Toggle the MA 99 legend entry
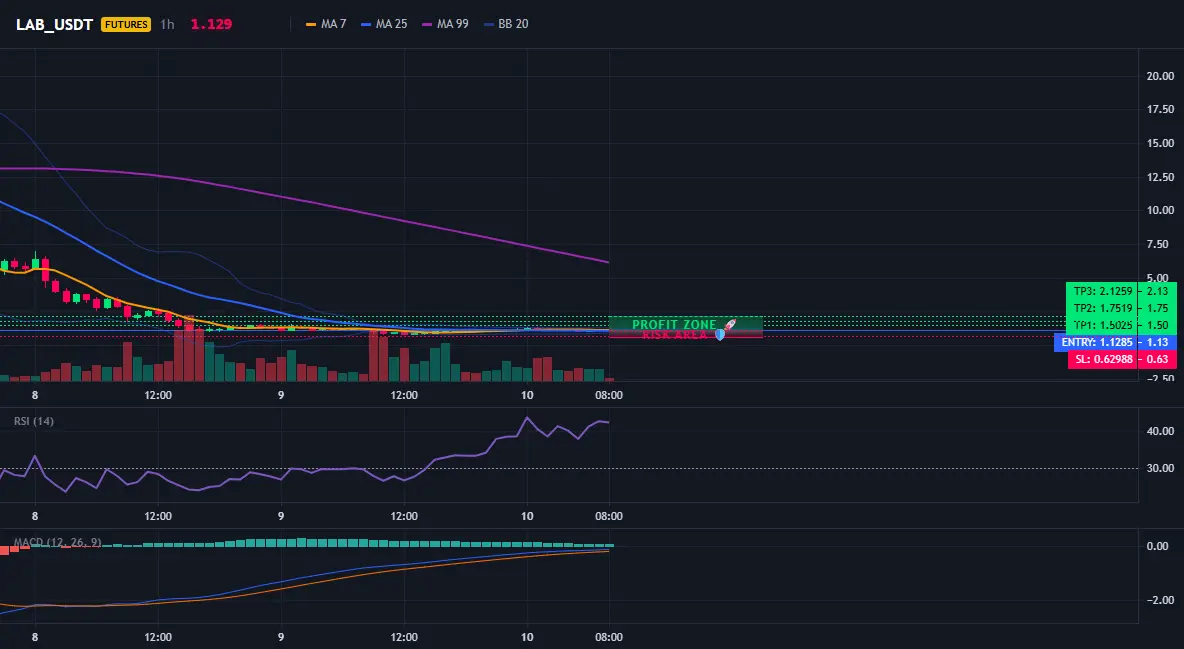The image size is (1184, 649). (446, 24)
